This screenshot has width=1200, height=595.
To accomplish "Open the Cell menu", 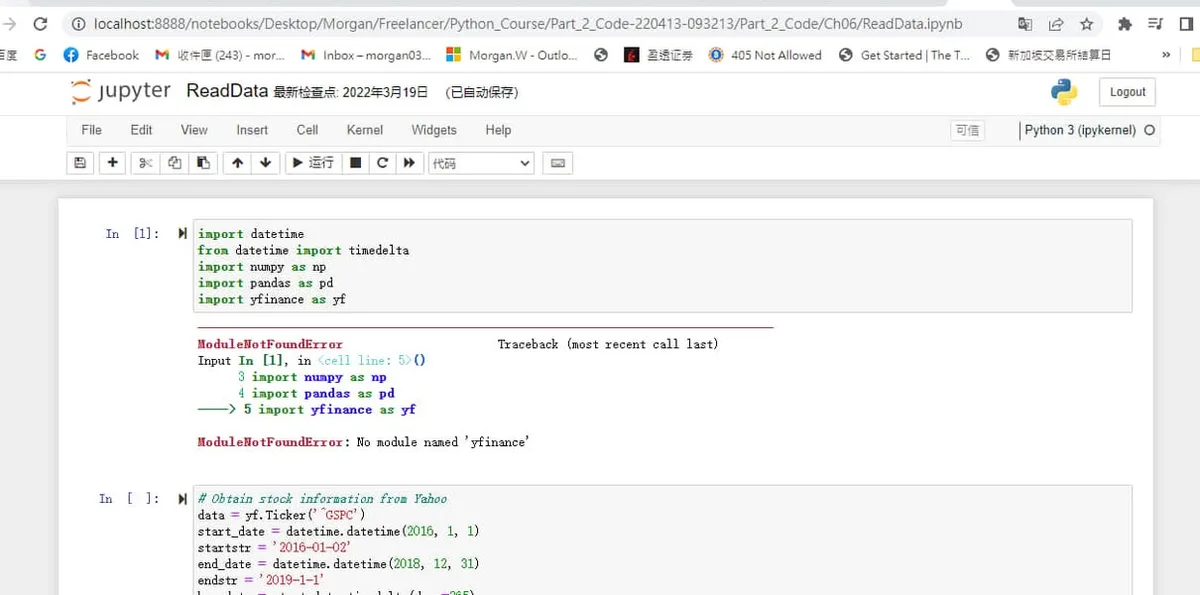I will coord(307,130).
